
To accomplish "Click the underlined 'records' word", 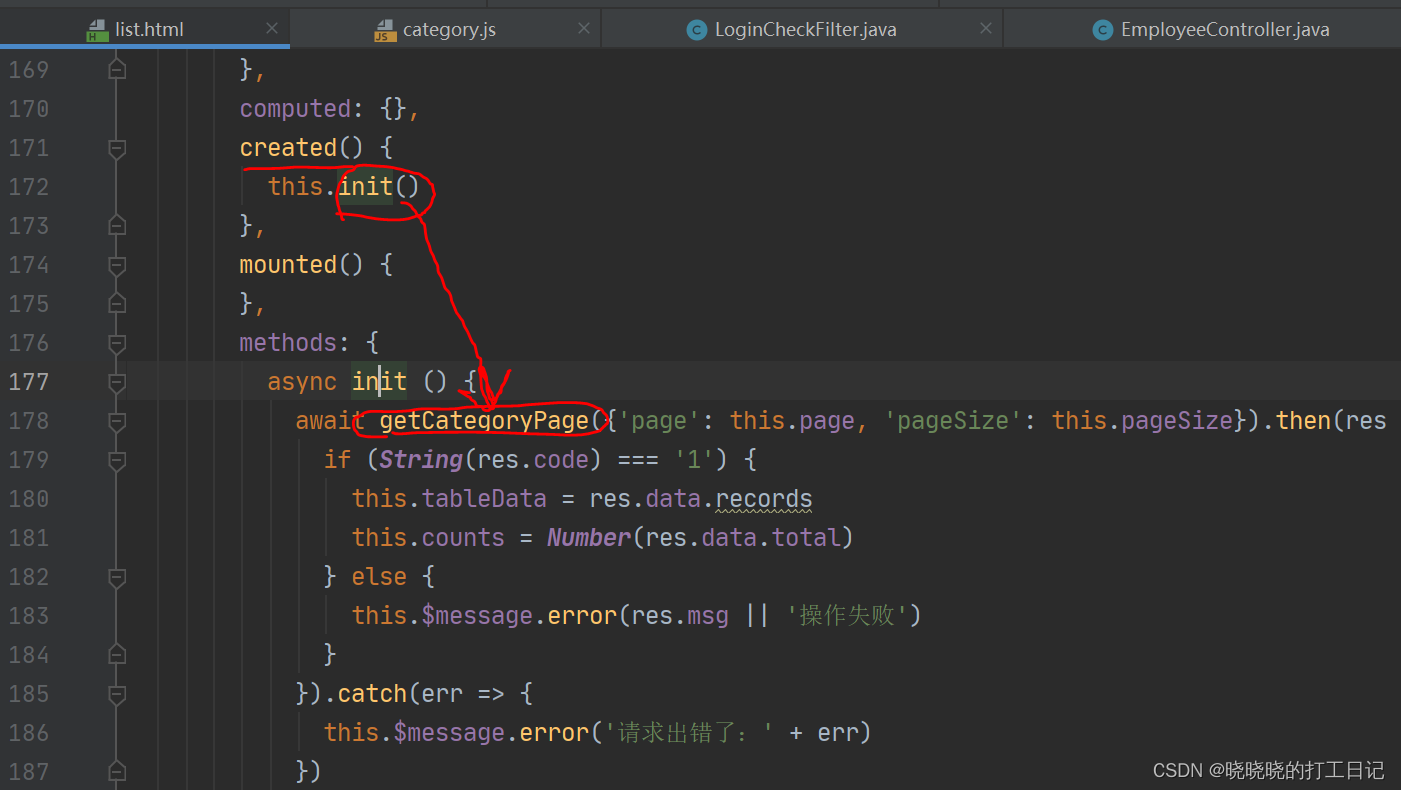I will pyautogui.click(x=764, y=499).
